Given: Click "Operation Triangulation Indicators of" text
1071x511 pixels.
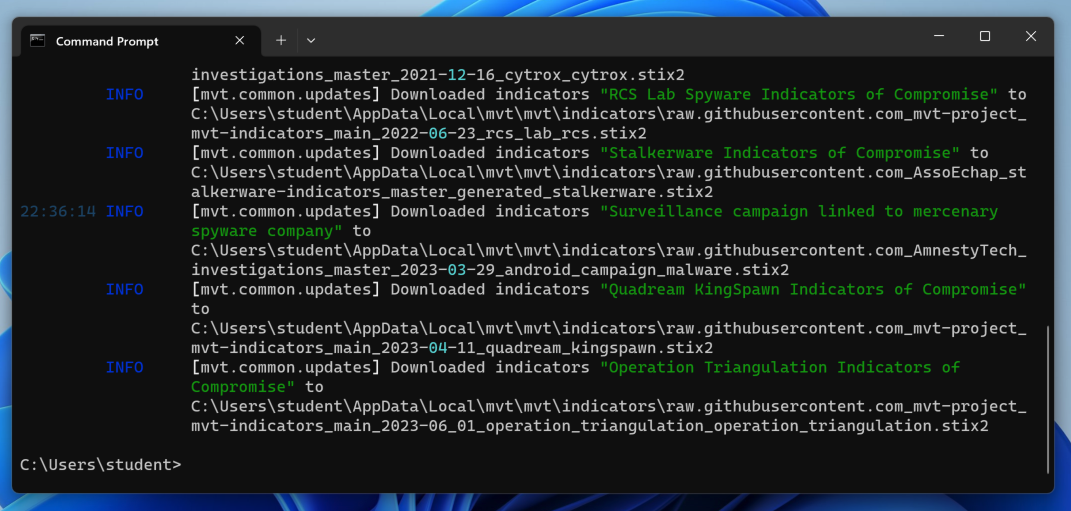Looking at the screenshot, I should (x=780, y=368).
